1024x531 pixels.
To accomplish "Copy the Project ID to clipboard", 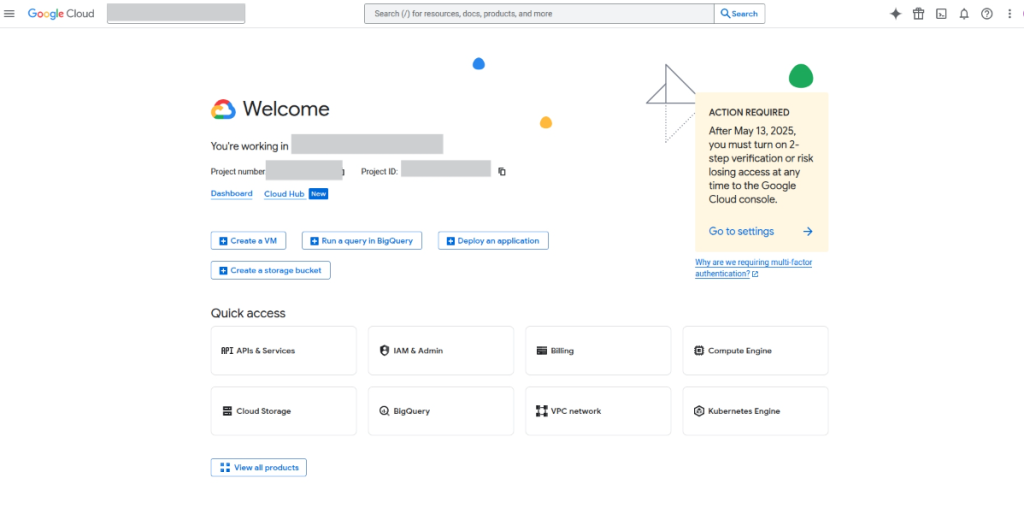I will pos(502,172).
